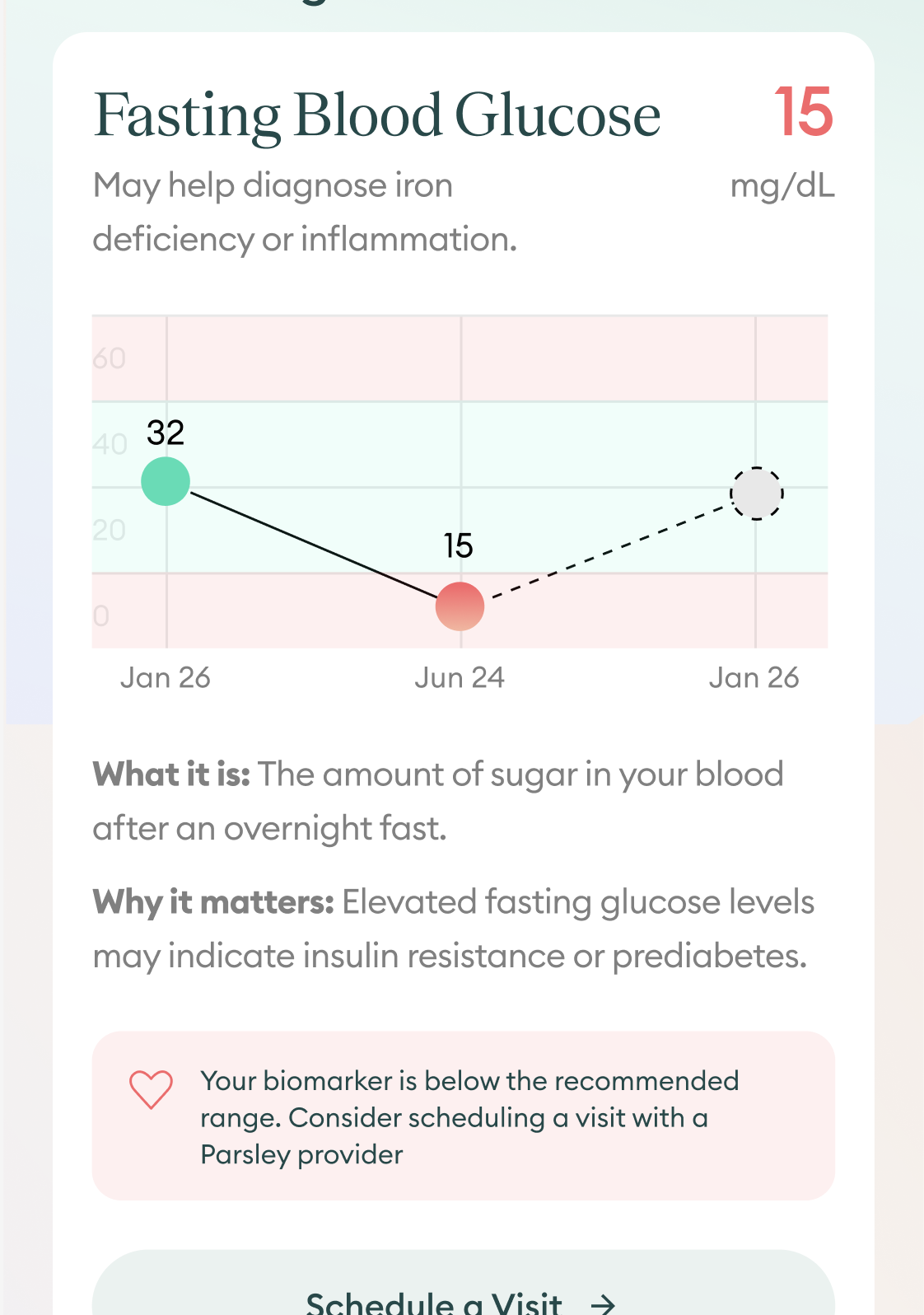Click the large red 15 reading
Image resolution: width=924 pixels, height=1315 pixels.
pos(803,112)
